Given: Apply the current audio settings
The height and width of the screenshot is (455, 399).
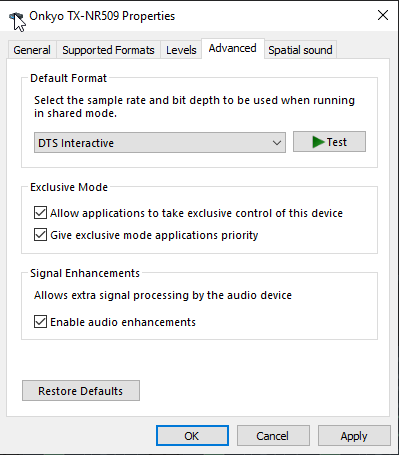Looking at the screenshot, I should coord(354,436).
